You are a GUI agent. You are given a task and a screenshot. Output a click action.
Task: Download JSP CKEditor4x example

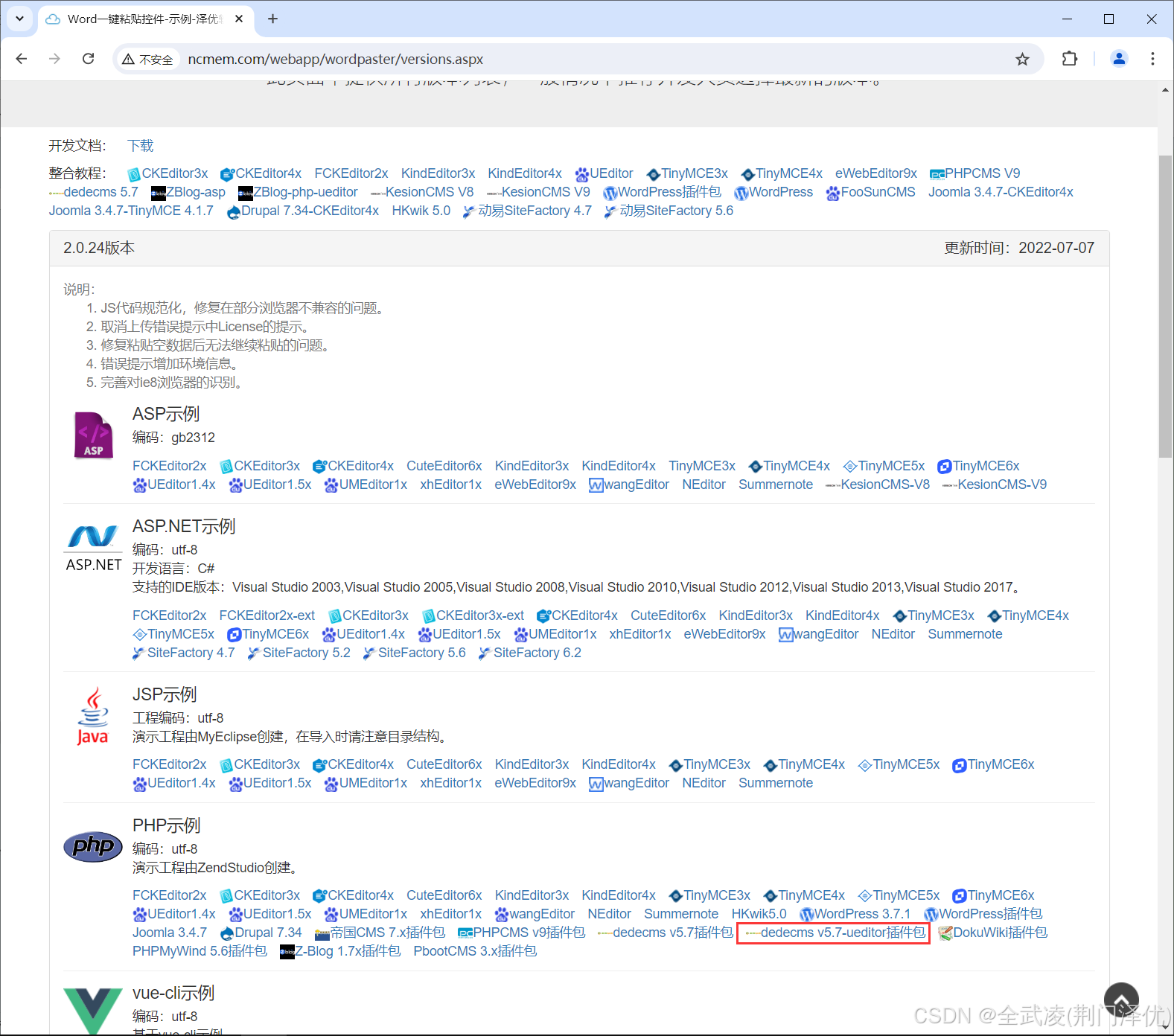pos(353,764)
